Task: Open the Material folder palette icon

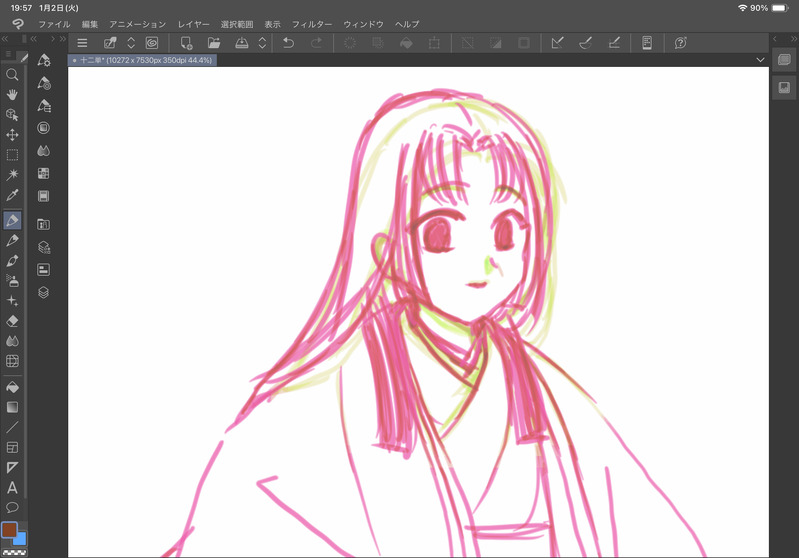Action: (x=44, y=224)
